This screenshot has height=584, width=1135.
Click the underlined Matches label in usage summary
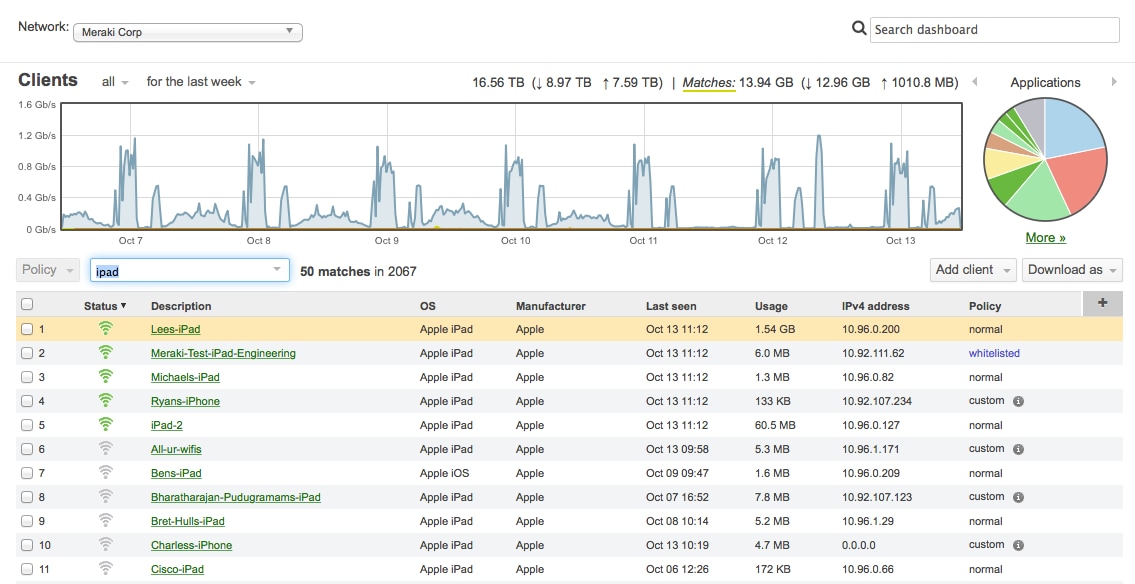tap(709, 82)
